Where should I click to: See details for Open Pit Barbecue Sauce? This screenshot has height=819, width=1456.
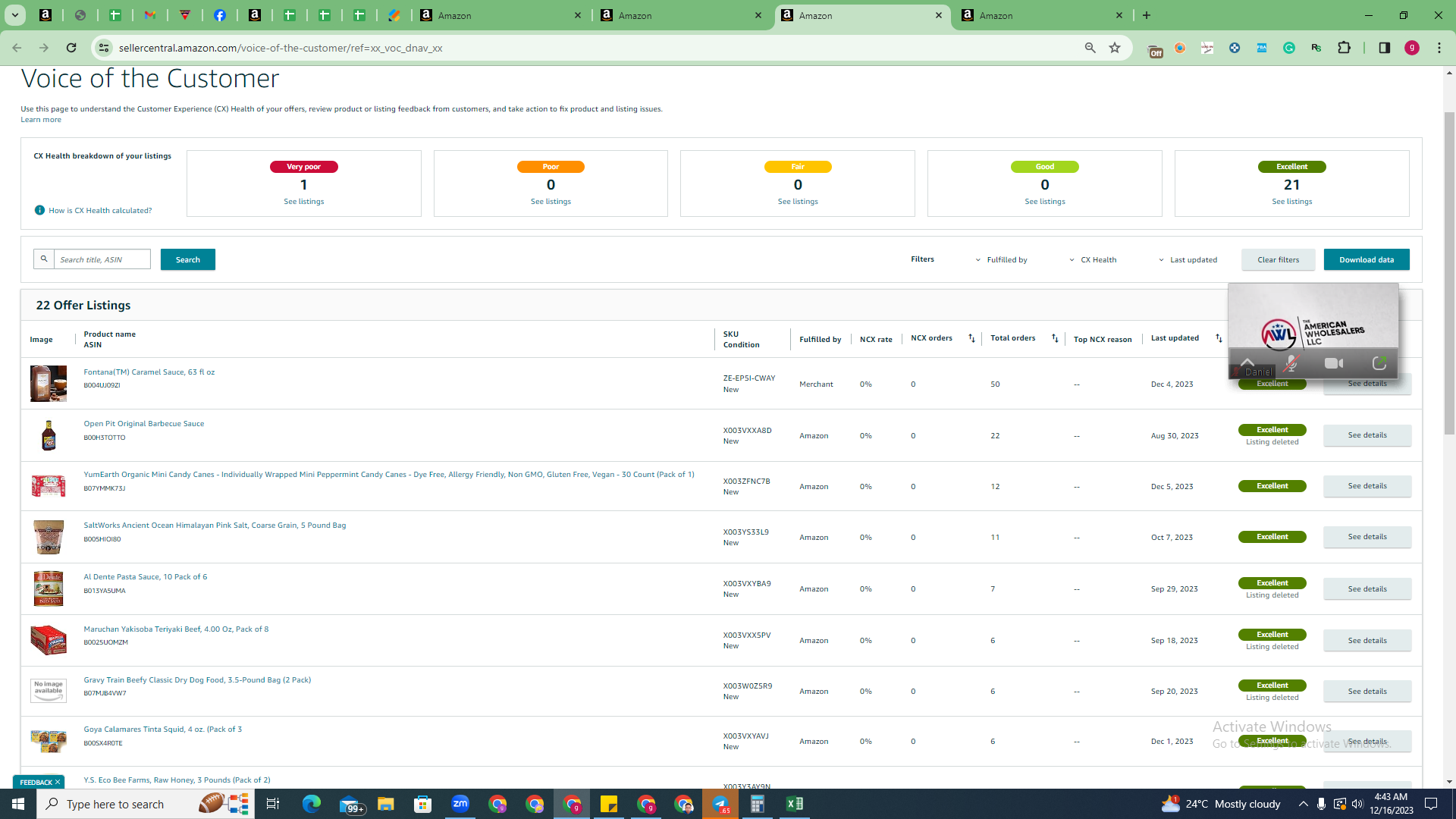(x=1367, y=435)
